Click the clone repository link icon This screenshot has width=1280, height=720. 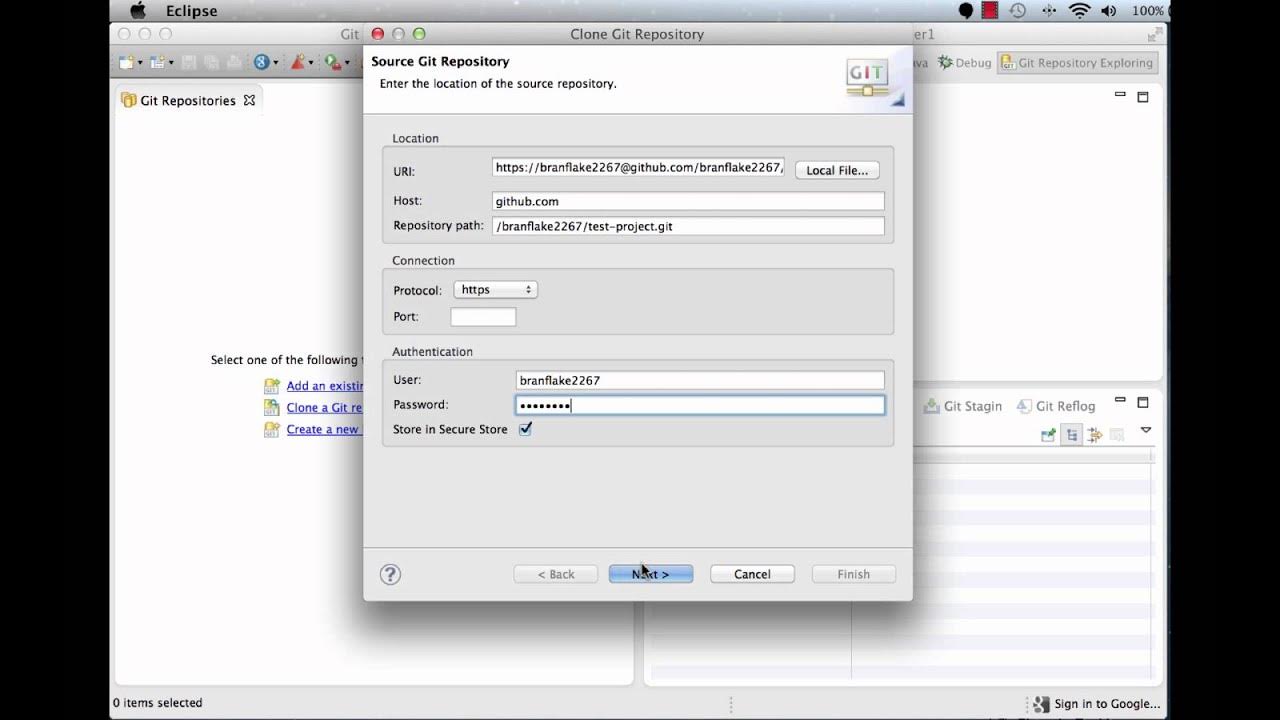271,408
